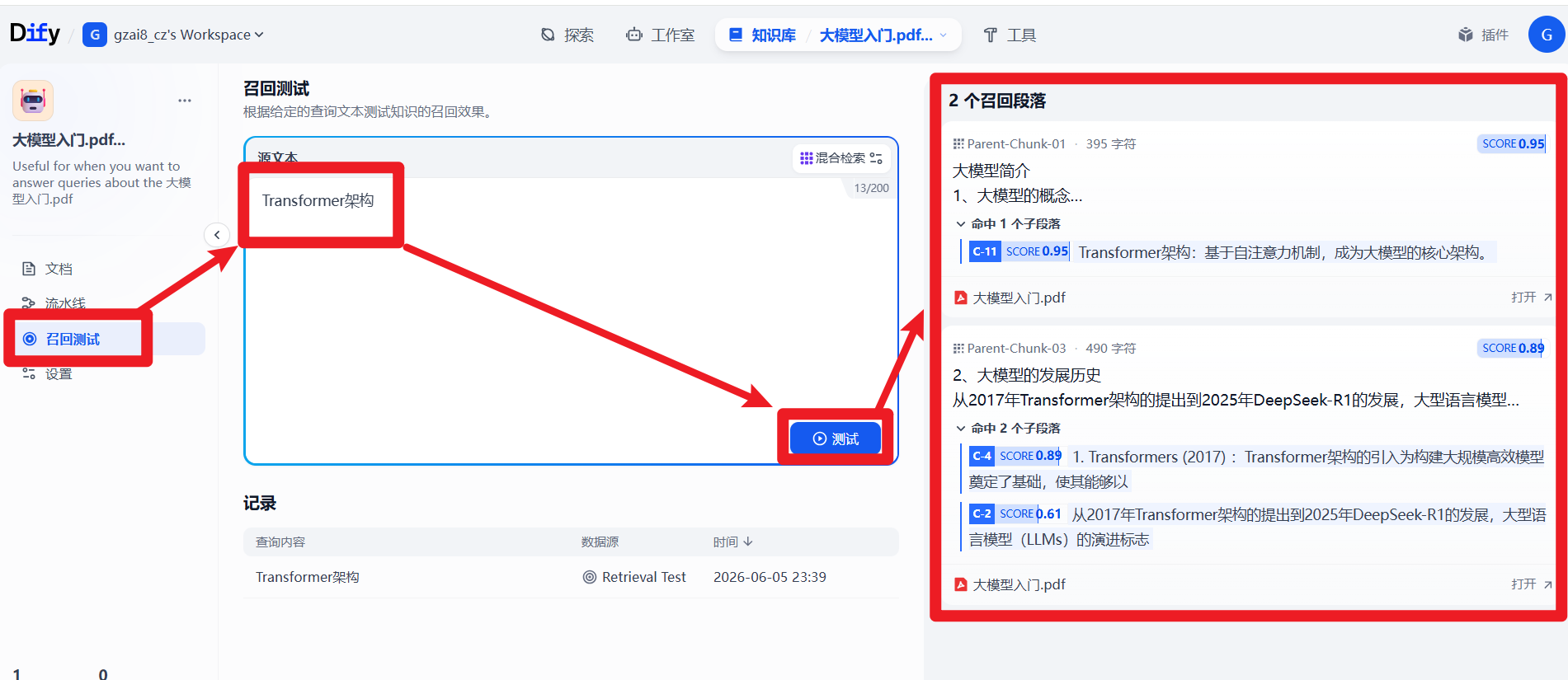Screen dimensions: 1568x680
Task: Click the 数据源 column header
Action: [x=600, y=542]
